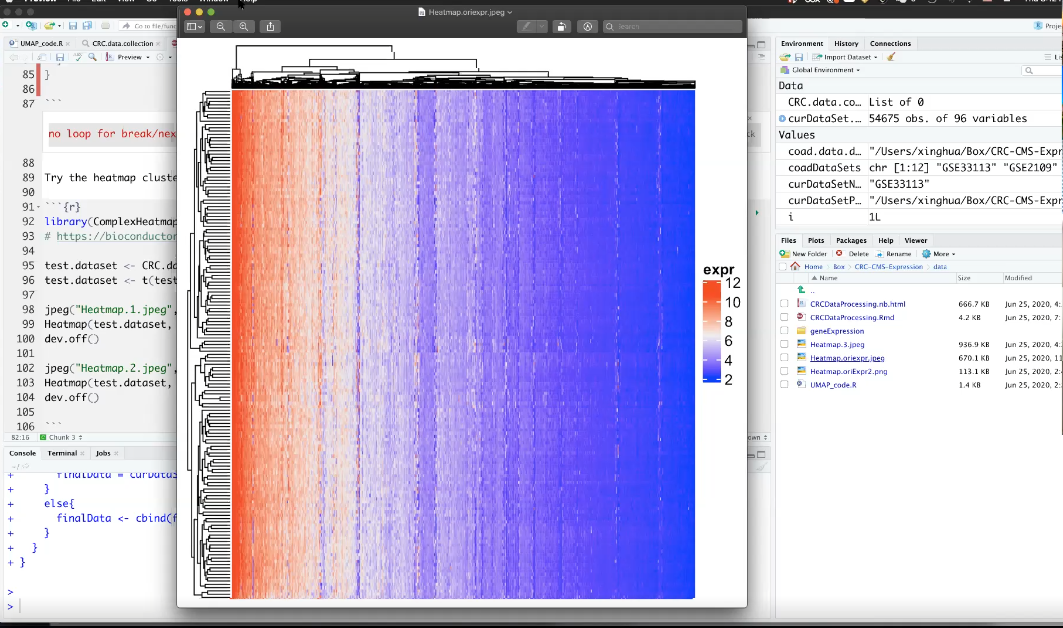The height and width of the screenshot is (628, 1063).
Task: Open the Packages tab
Action: [x=851, y=241]
